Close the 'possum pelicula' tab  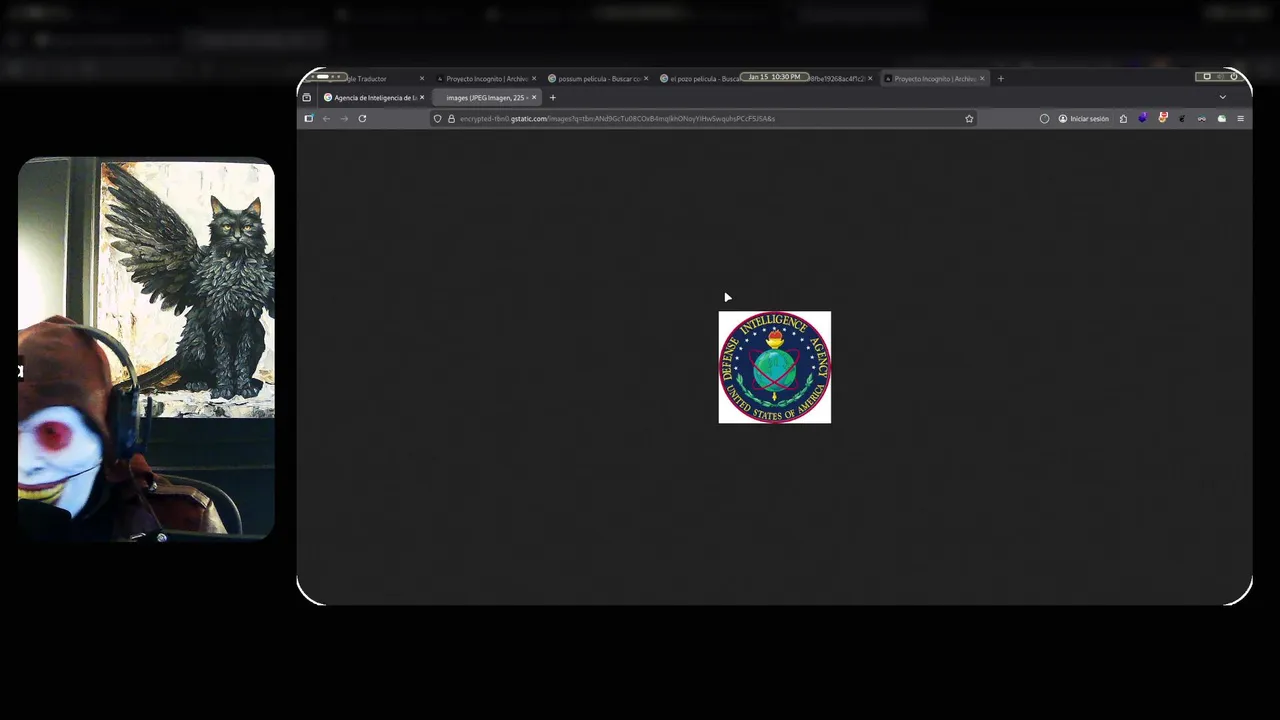pos(646,78)
